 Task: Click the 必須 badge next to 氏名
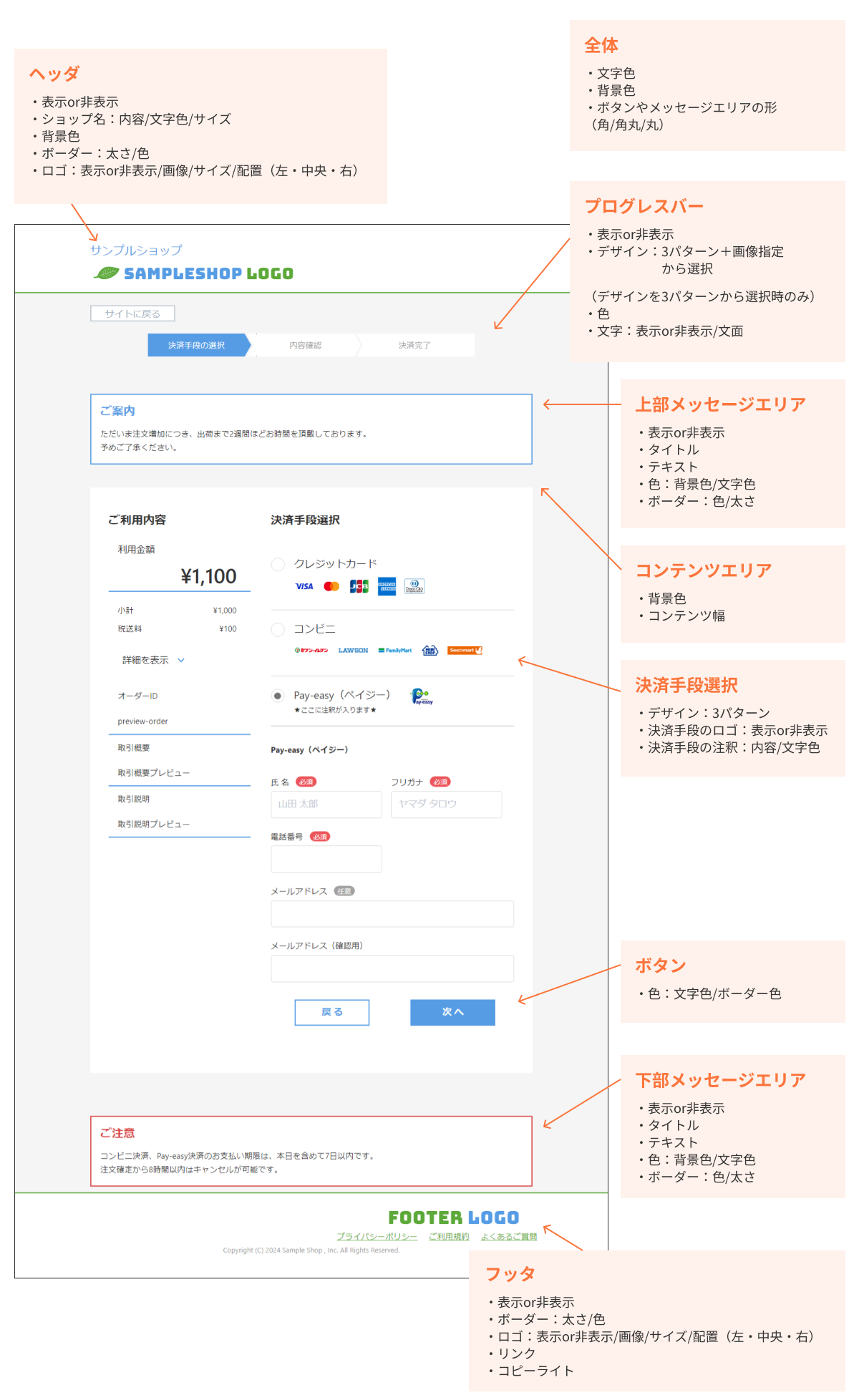[306, 782]
